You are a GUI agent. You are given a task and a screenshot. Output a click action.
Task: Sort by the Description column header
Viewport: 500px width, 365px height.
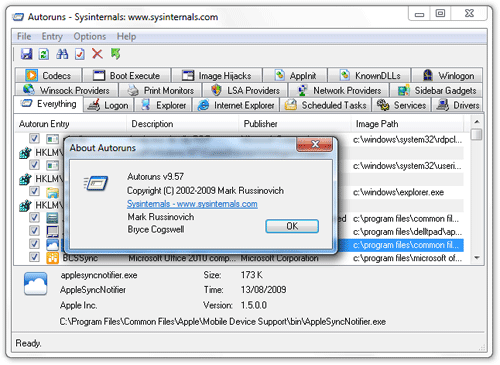pyautogui.click(x=182, y=124)
